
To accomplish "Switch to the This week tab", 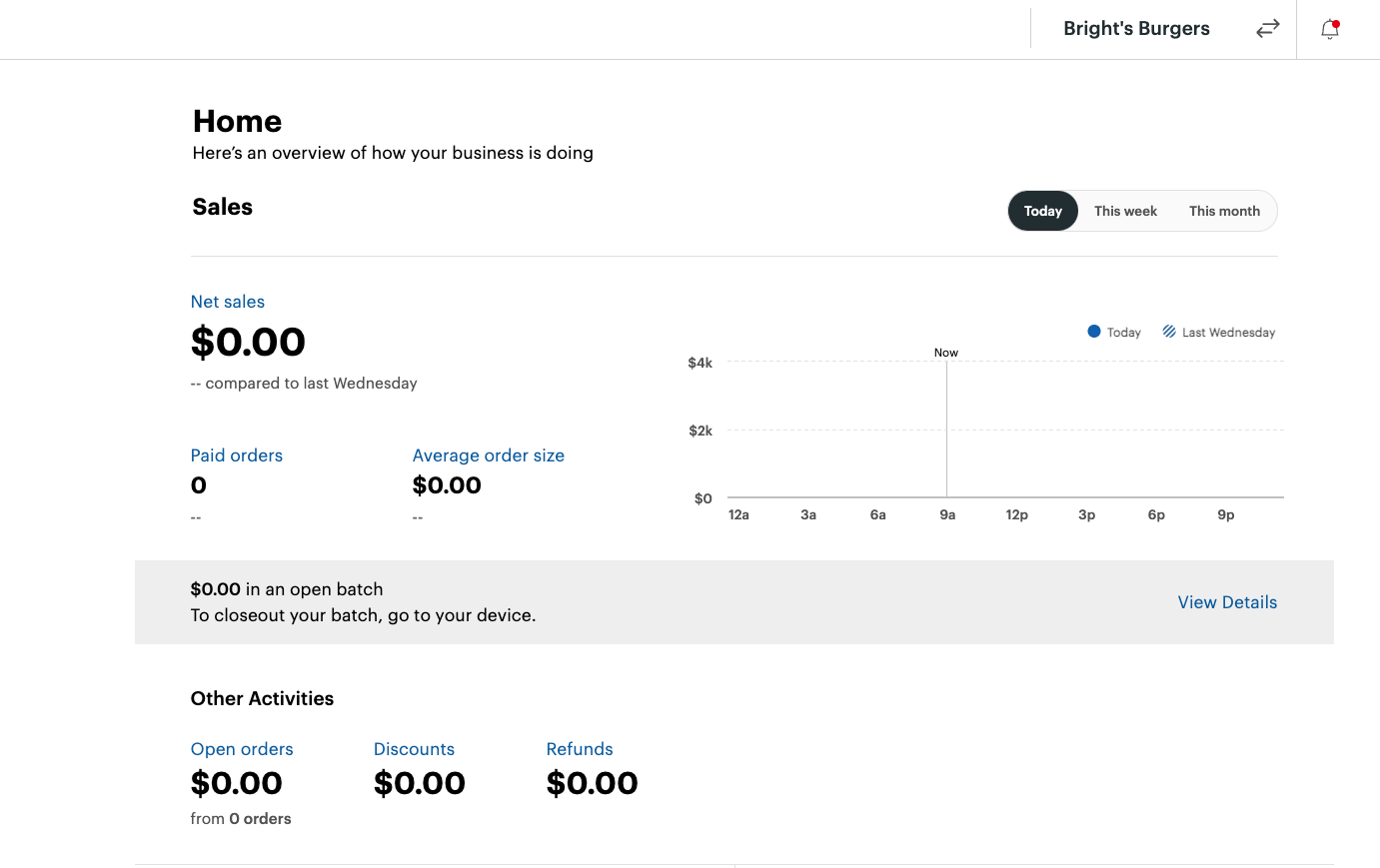I will (1125, 211).
